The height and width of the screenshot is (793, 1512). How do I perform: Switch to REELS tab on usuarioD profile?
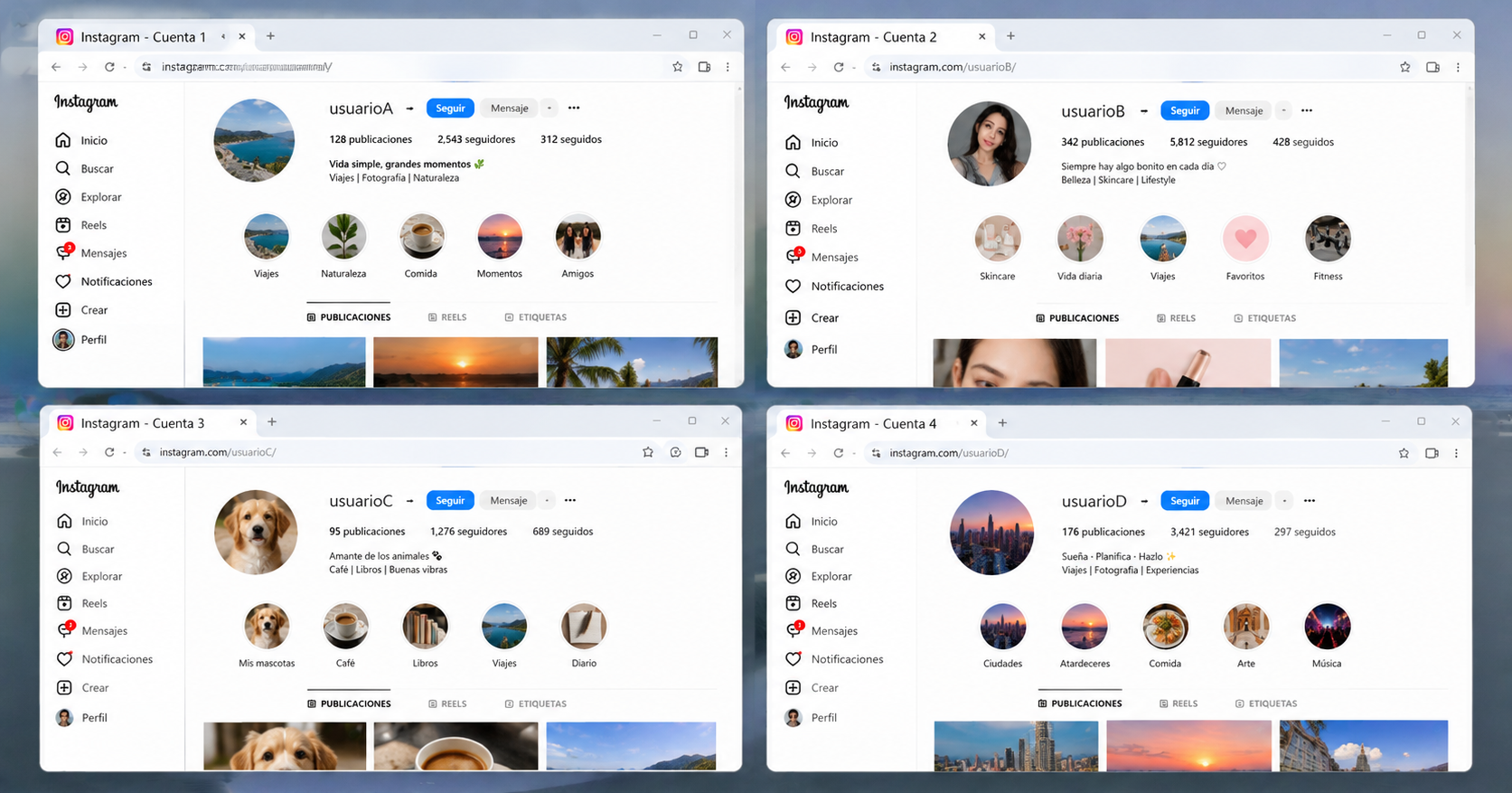coord(1179,703)
